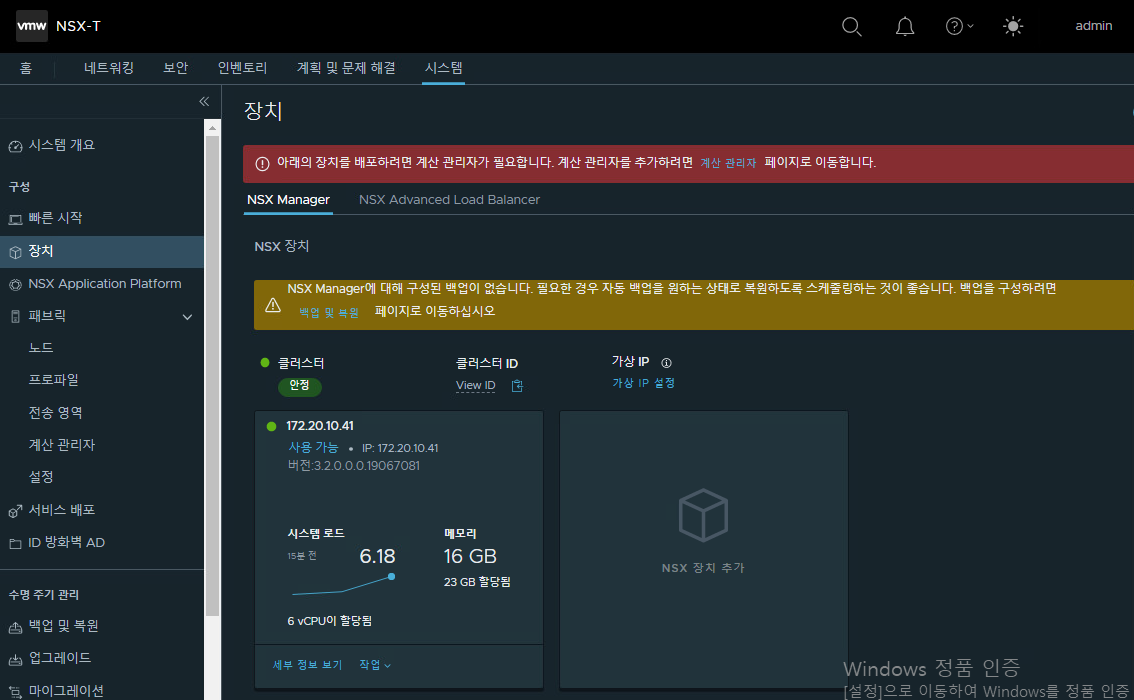Click the 16 GB memory value

click(470, 556)
